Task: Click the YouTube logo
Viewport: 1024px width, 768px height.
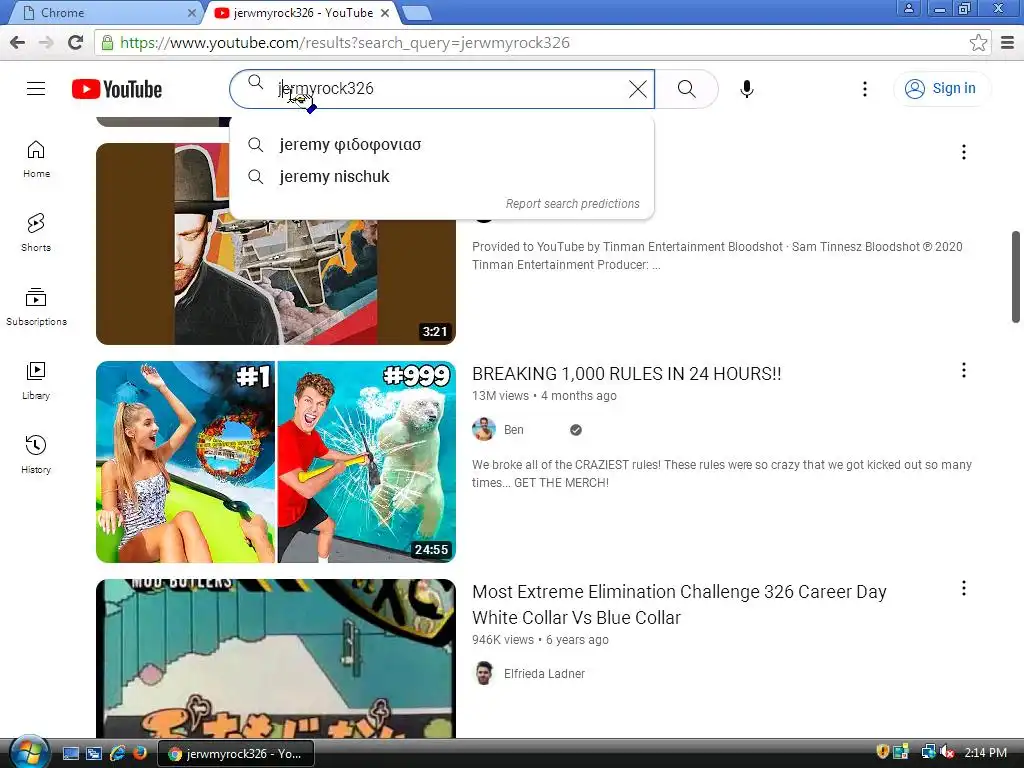Action: coord(117,89)
